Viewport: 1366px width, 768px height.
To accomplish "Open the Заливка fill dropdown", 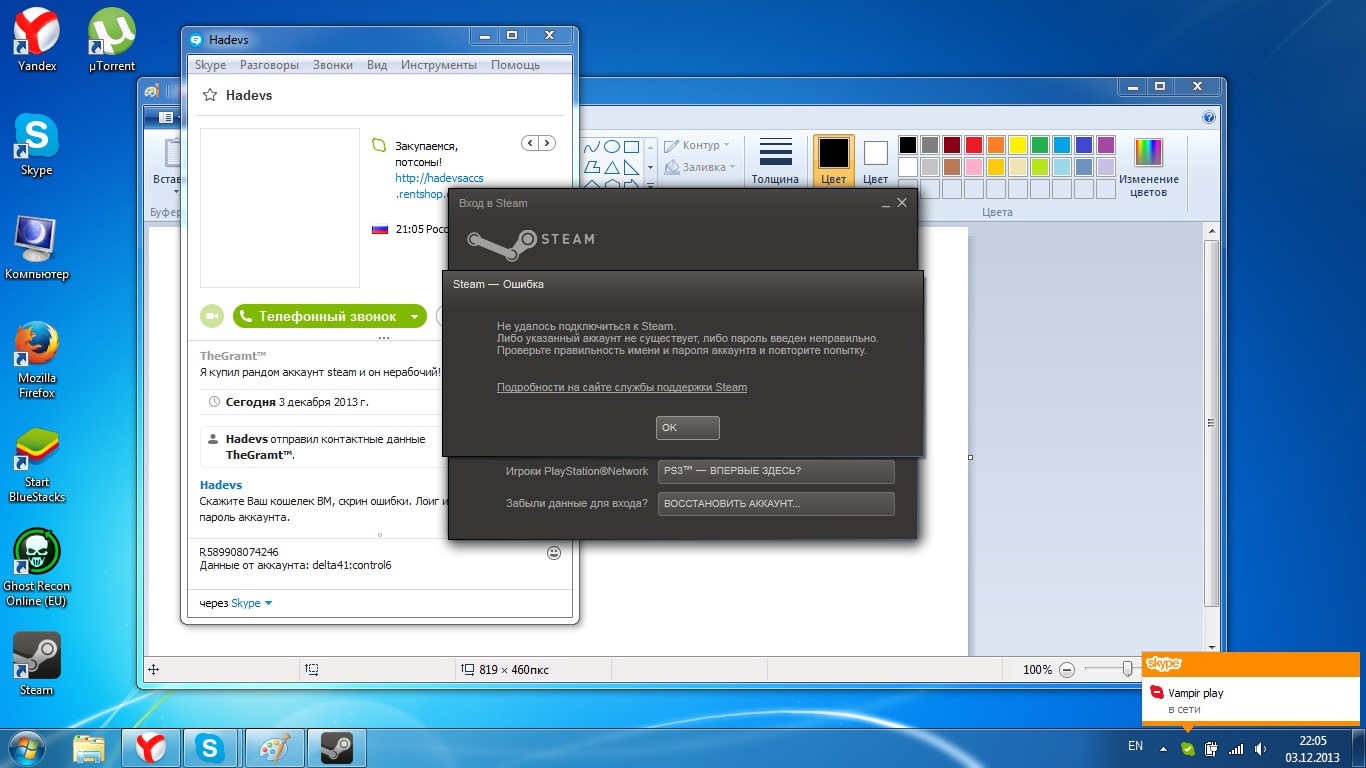I will coord(700,167).
